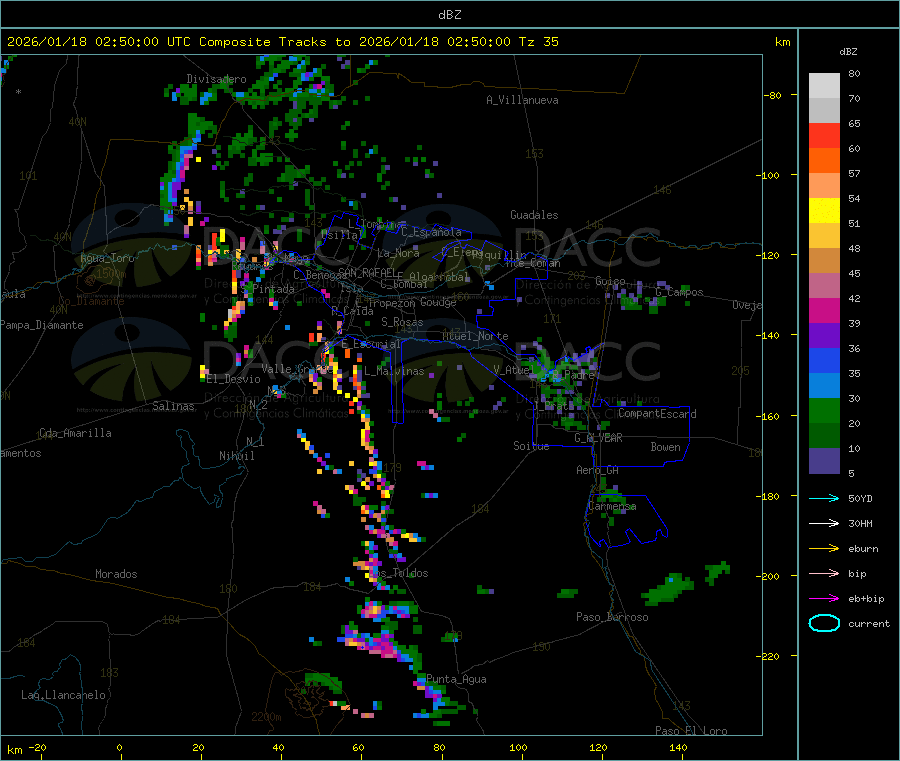Click the 50YD cyan arrow legend icon
Viewport: 900px width, 761px height.
(x=824, y=498)
